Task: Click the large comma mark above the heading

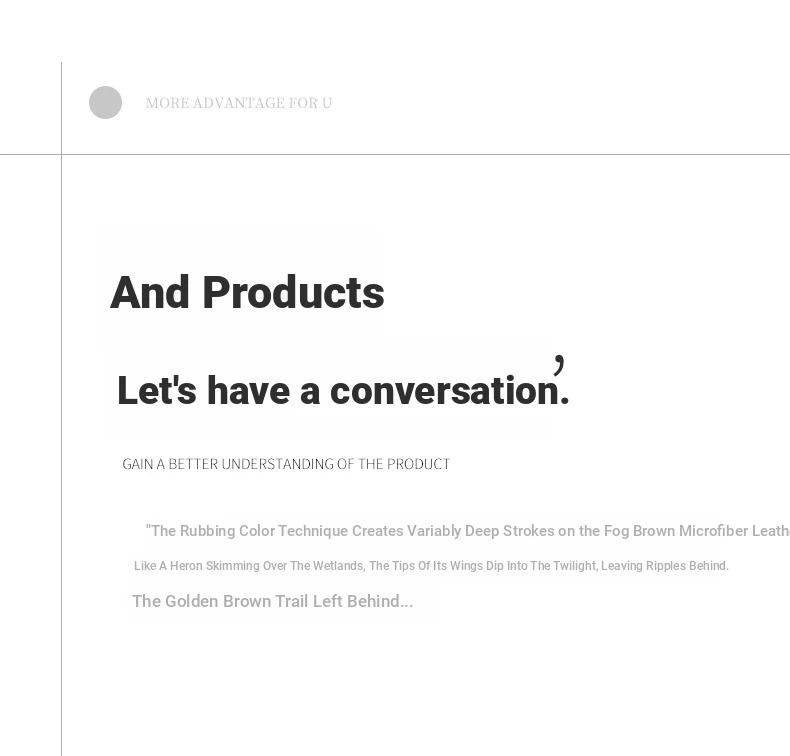Action: 559,365
